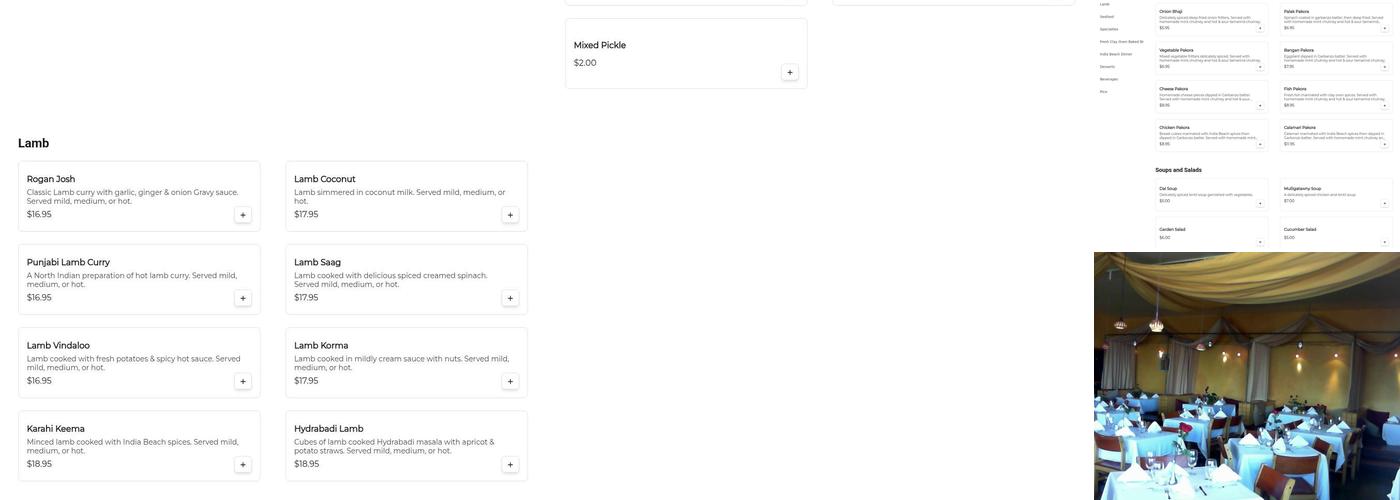Click the Lamb section heading
Image resolution: width=1400 pixels, height=500 pixels.
pyautogui.click(x=33, y=143)
